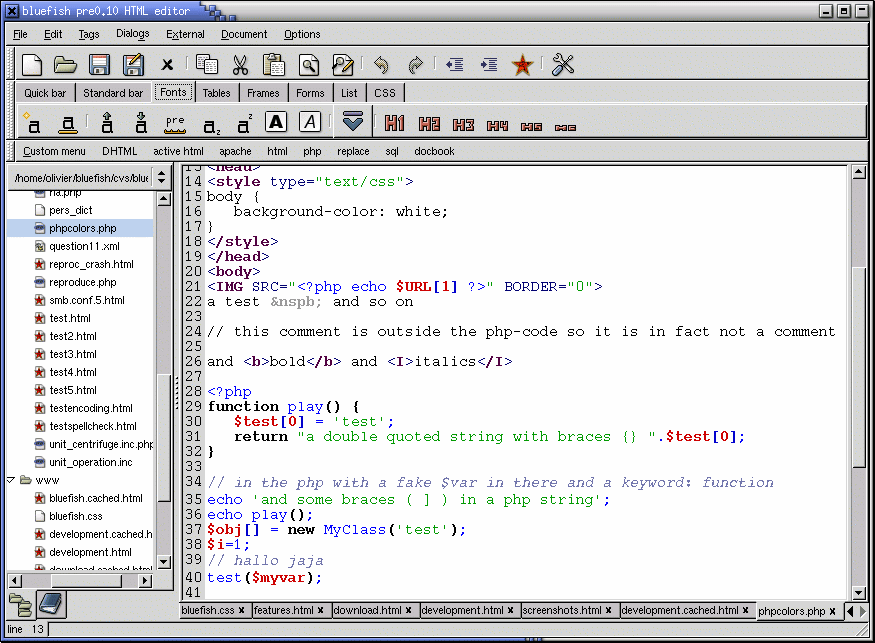Image resolution: width=875 pixels, height=643 pixels.
Task: Apply italic A font icon
Action: [x=310, y=122]
